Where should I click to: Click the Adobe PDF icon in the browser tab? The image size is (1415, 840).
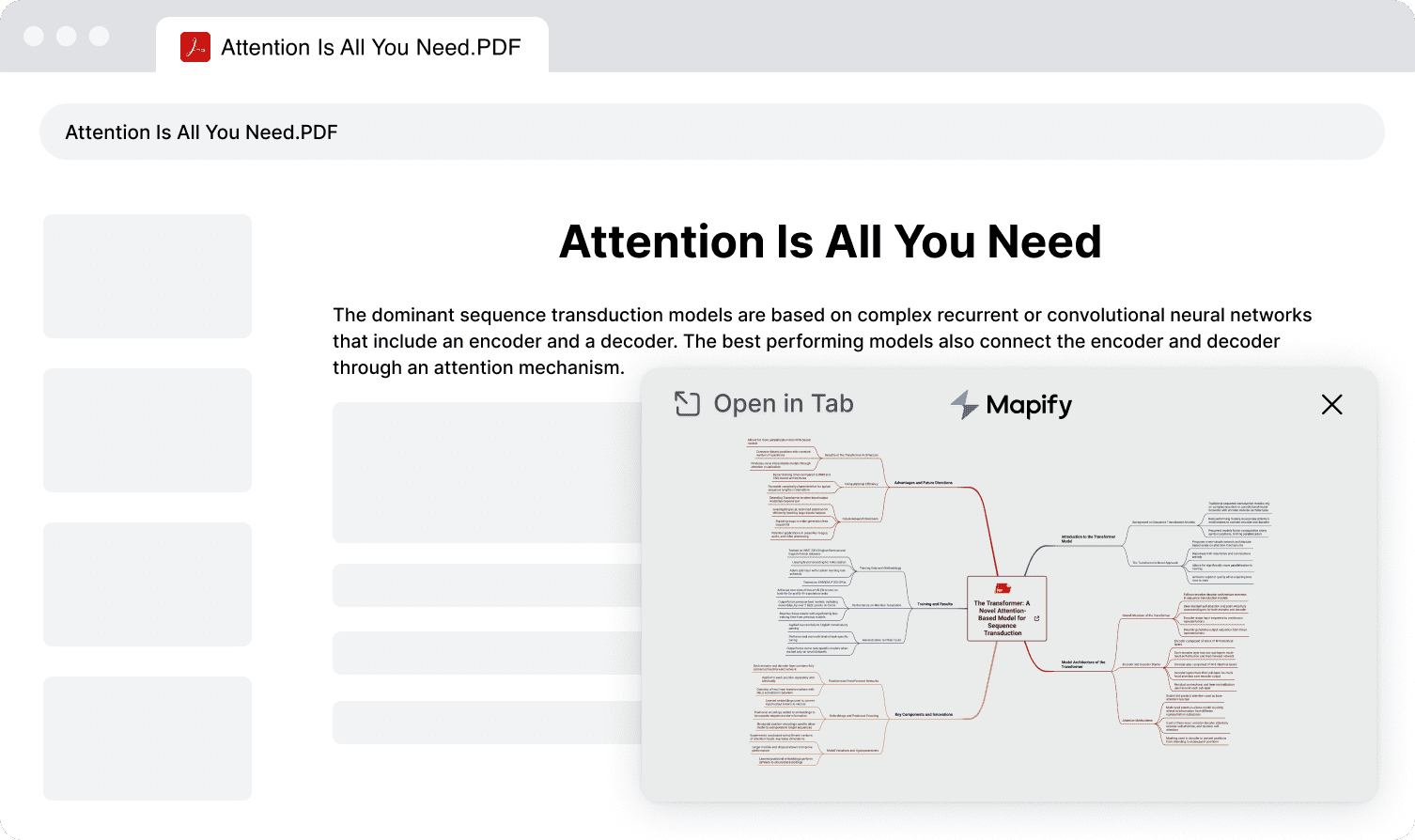(x=195, y=47)
